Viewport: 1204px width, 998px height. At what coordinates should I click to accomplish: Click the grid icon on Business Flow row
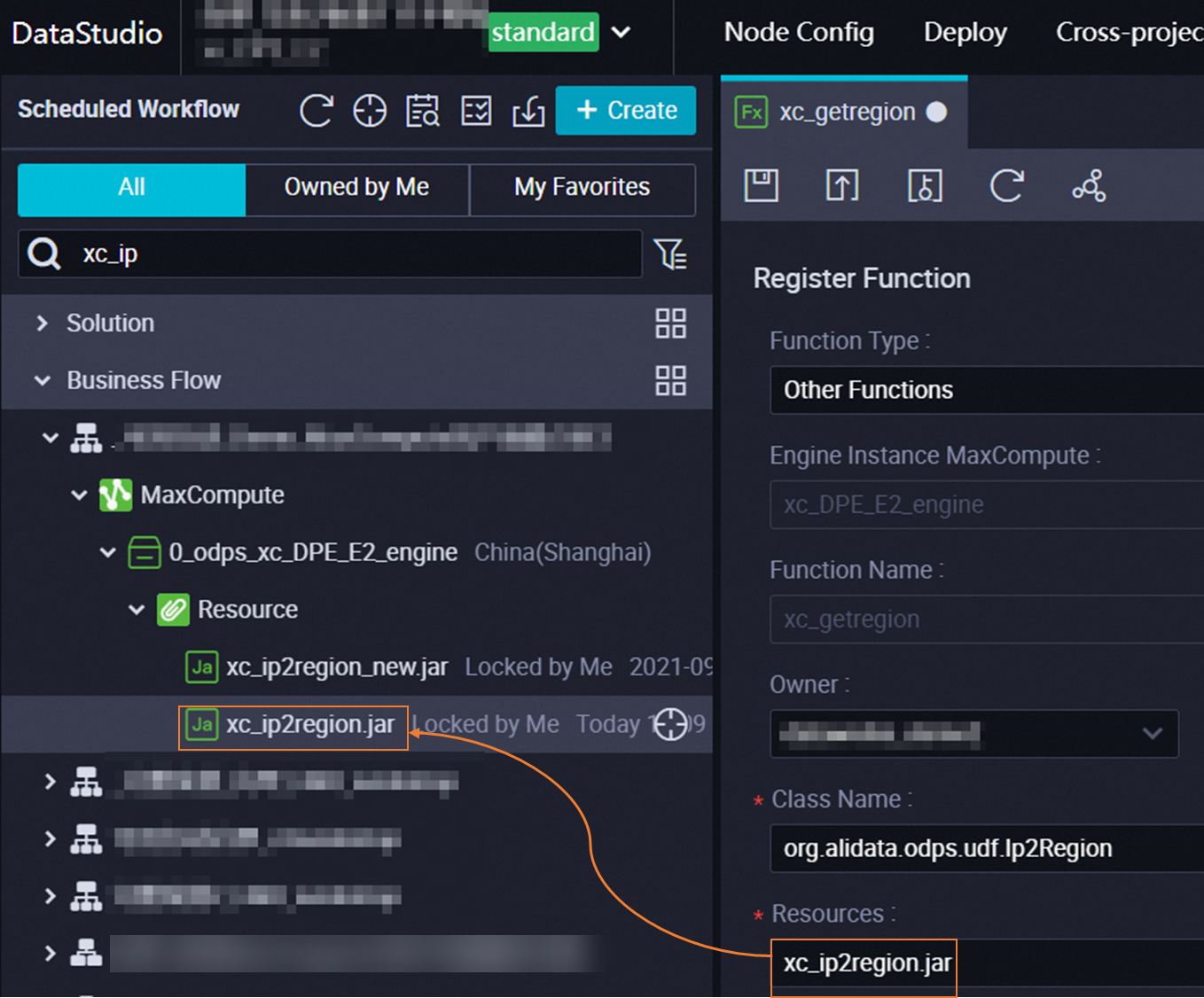click(670, 381)
